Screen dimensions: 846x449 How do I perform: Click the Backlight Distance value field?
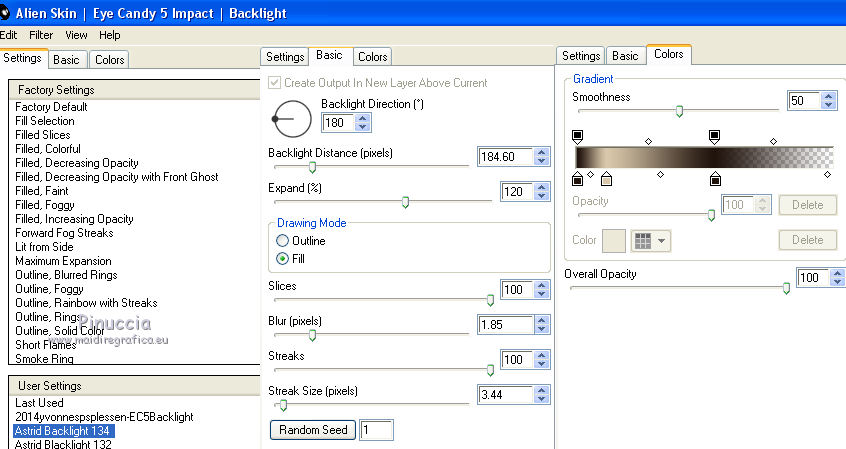click(506, 157)
